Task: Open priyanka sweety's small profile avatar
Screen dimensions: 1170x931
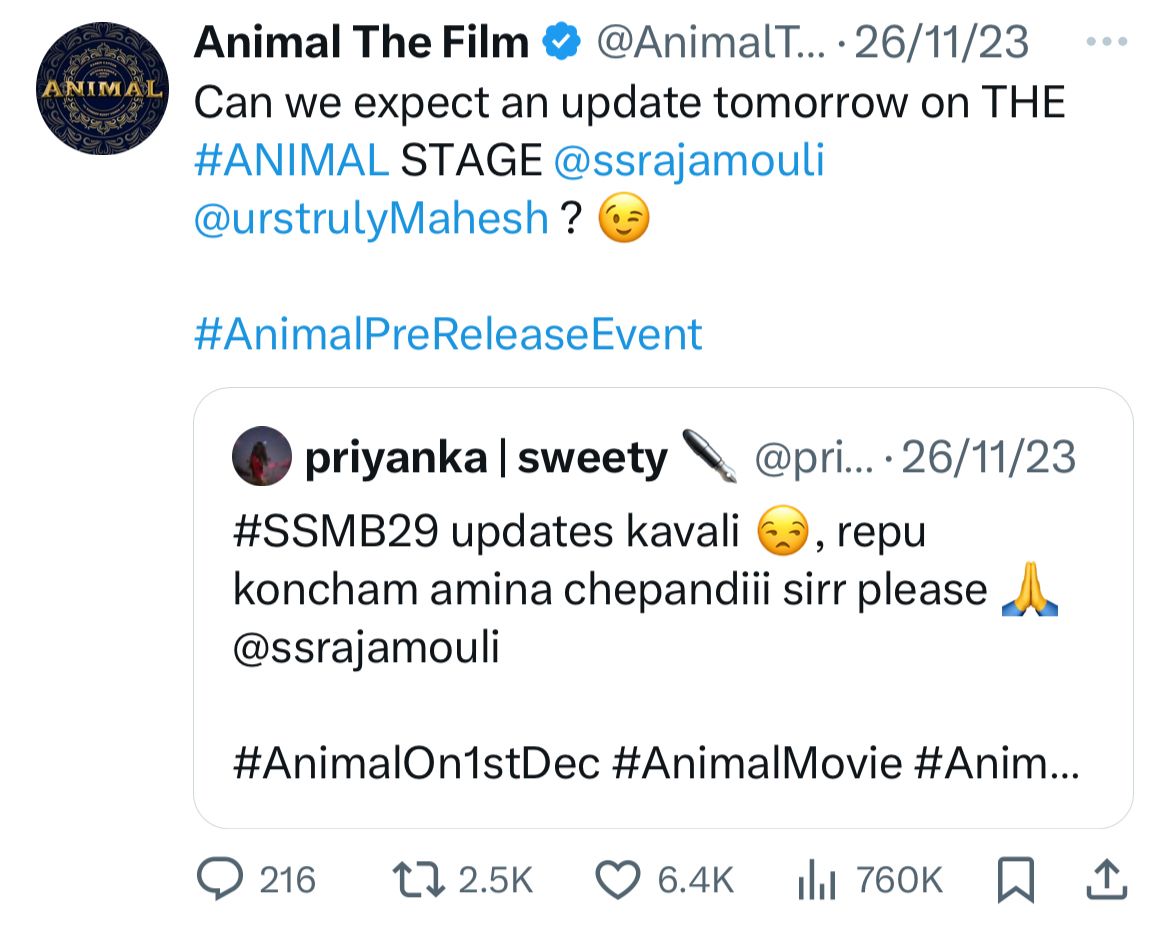Action: [x=261, y=459]
